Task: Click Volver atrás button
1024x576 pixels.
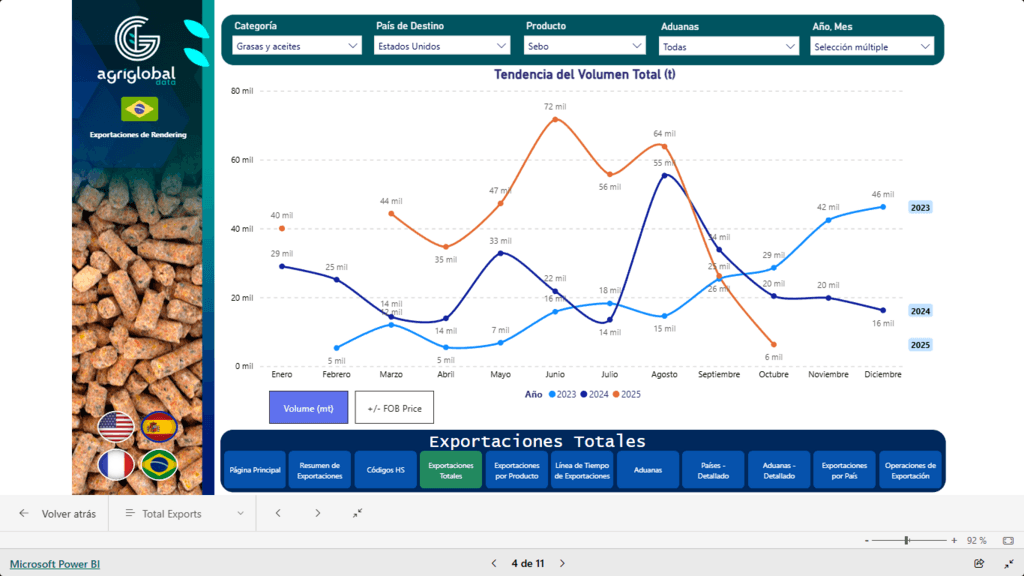Action: tap(58, 513)
